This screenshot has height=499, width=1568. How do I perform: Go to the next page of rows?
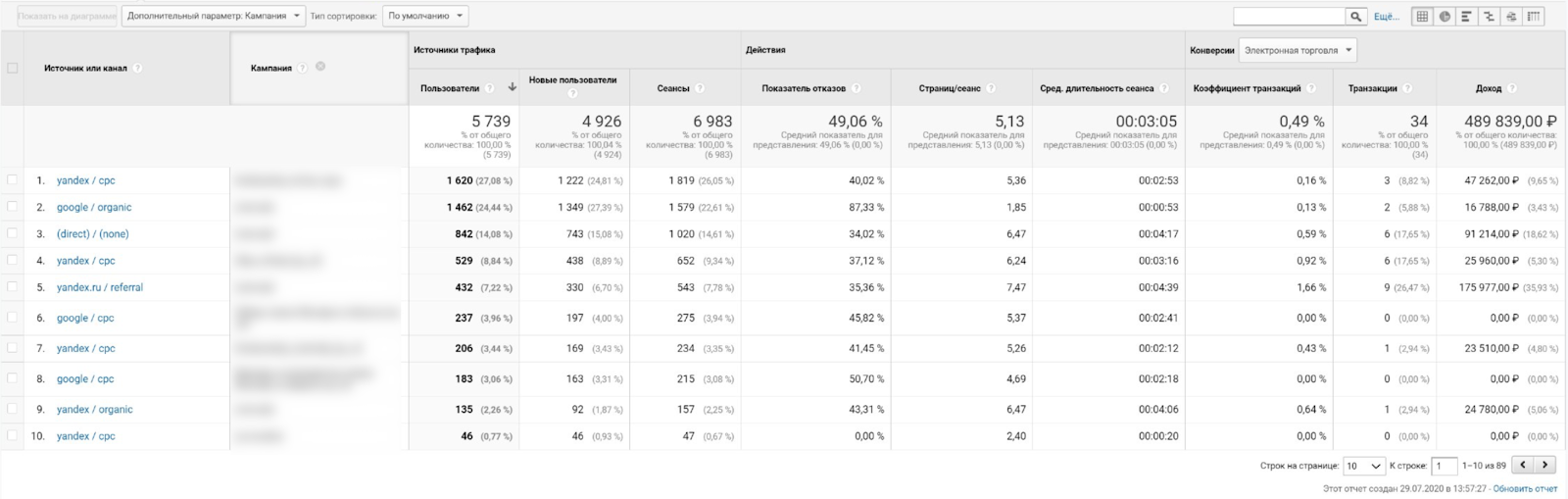click(x=1545, y=466)
